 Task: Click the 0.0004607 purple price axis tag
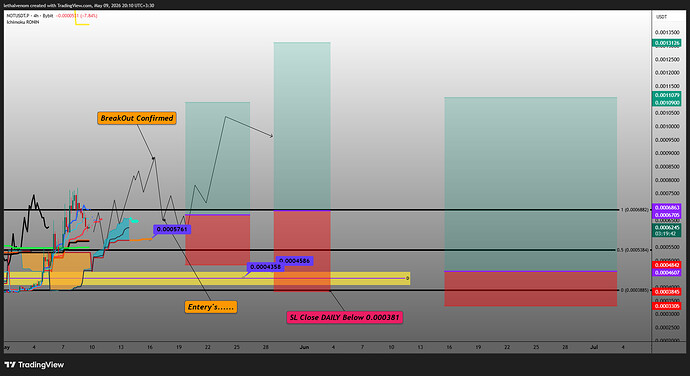pos(667,273)
